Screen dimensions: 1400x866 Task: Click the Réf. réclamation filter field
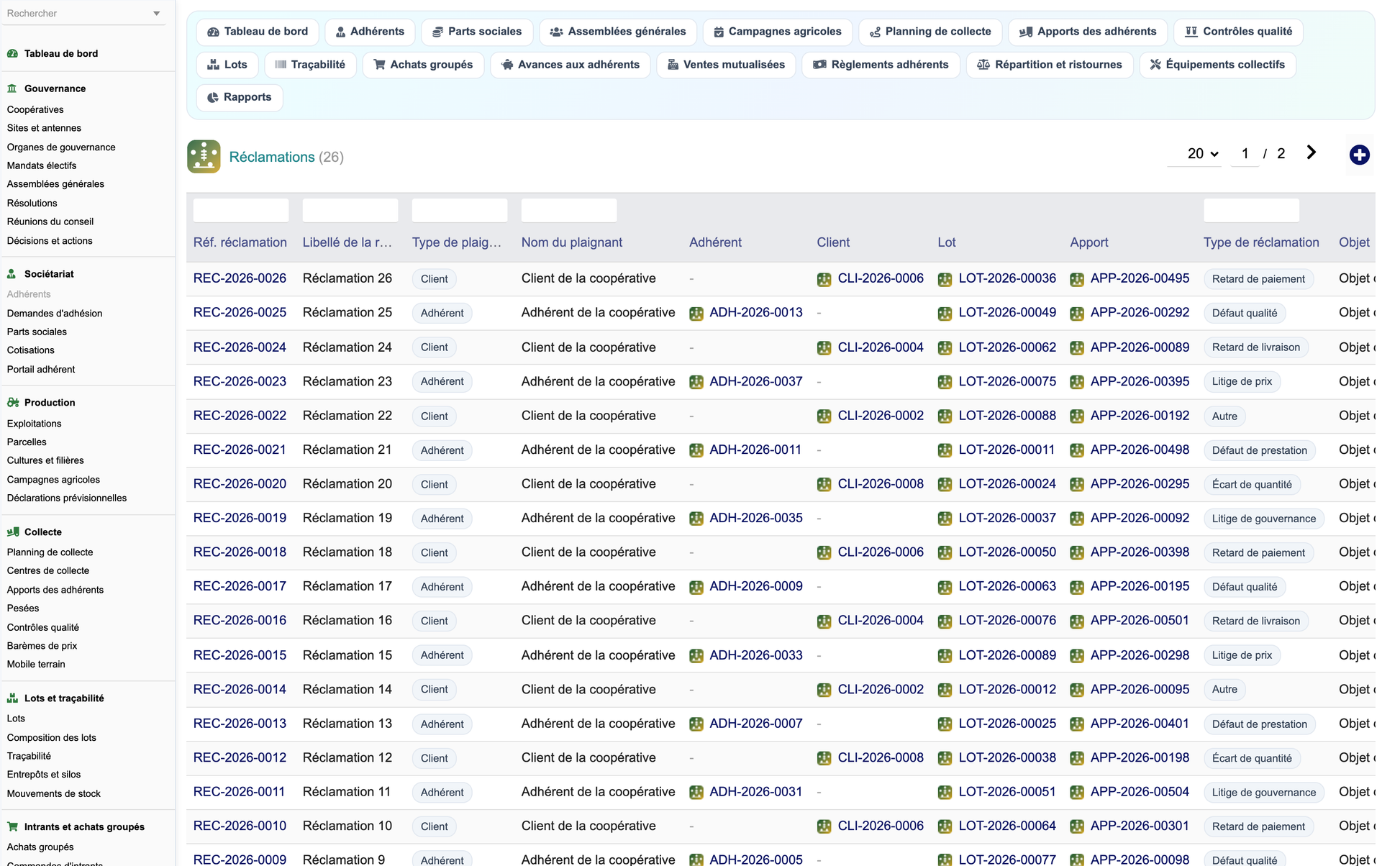coord(241,210)
